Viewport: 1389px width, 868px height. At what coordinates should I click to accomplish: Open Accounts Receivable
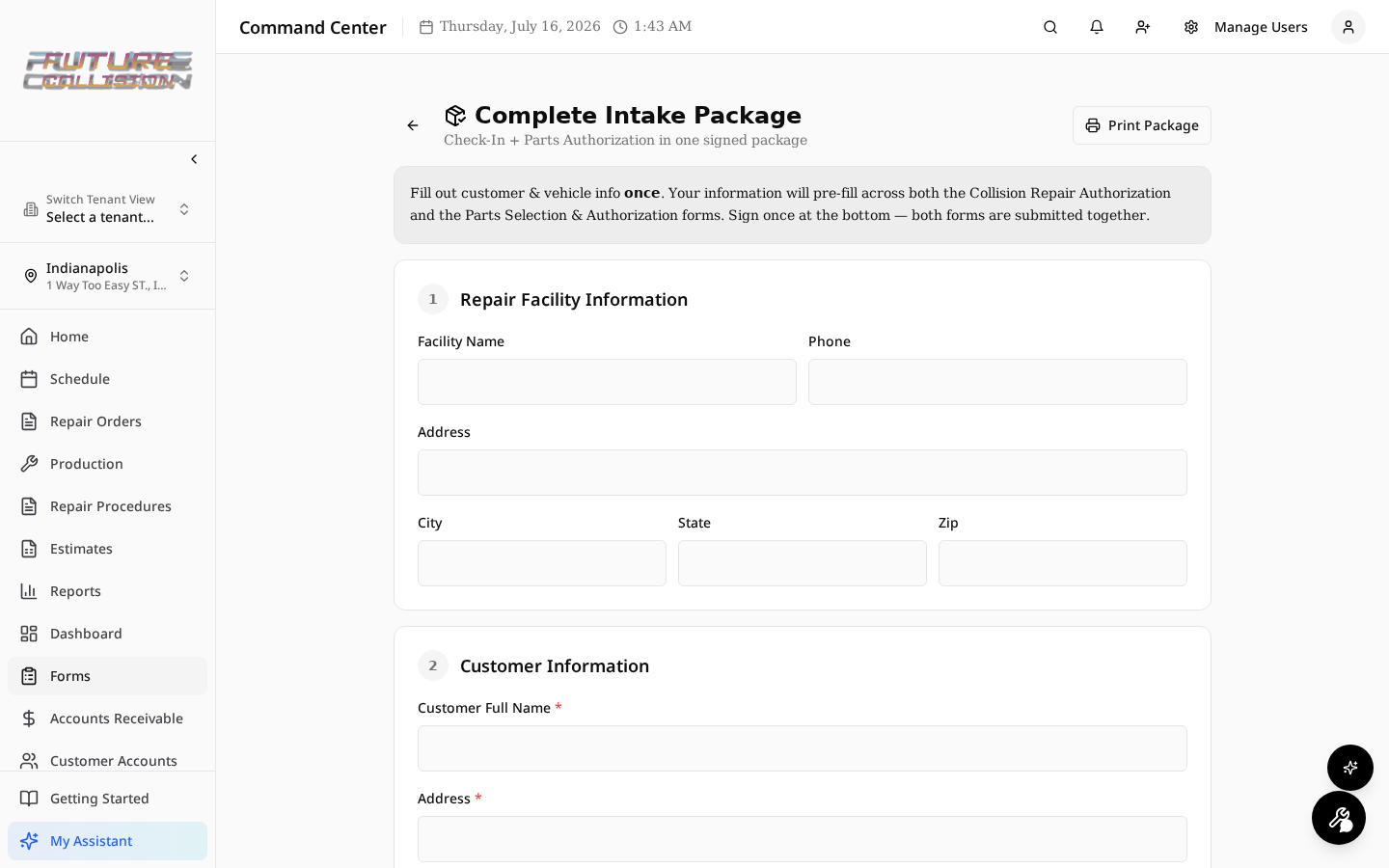coord(107,719)
